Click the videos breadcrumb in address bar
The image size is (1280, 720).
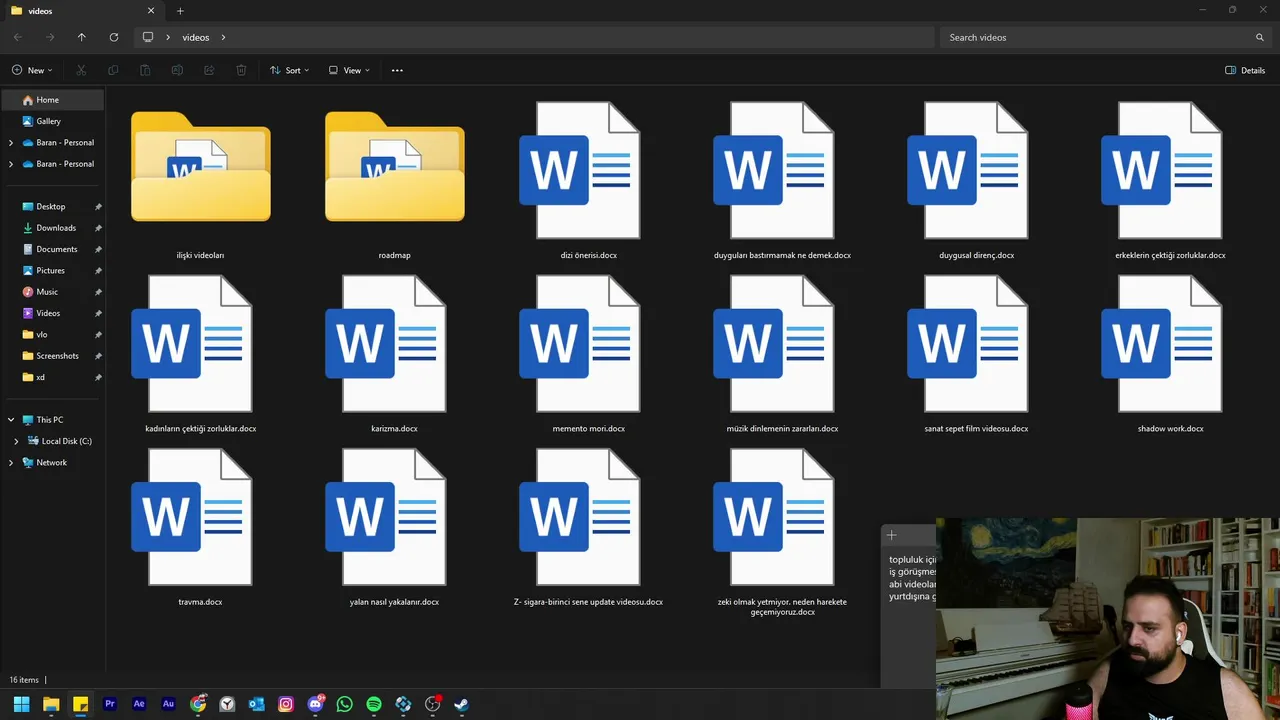pos(196,37)
